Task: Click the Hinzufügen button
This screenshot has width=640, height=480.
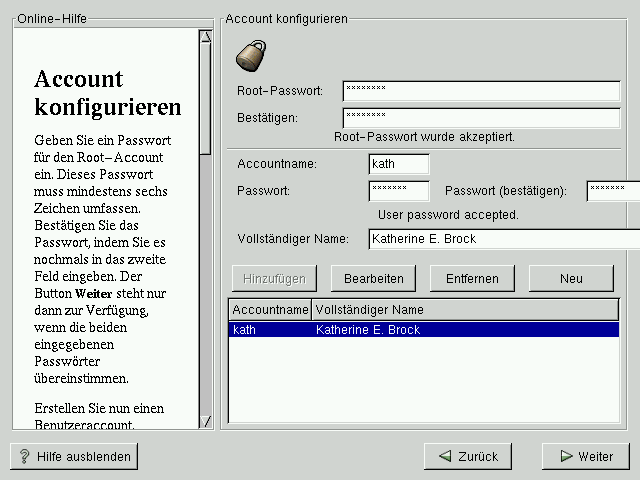Action: (x=274, y=277)
